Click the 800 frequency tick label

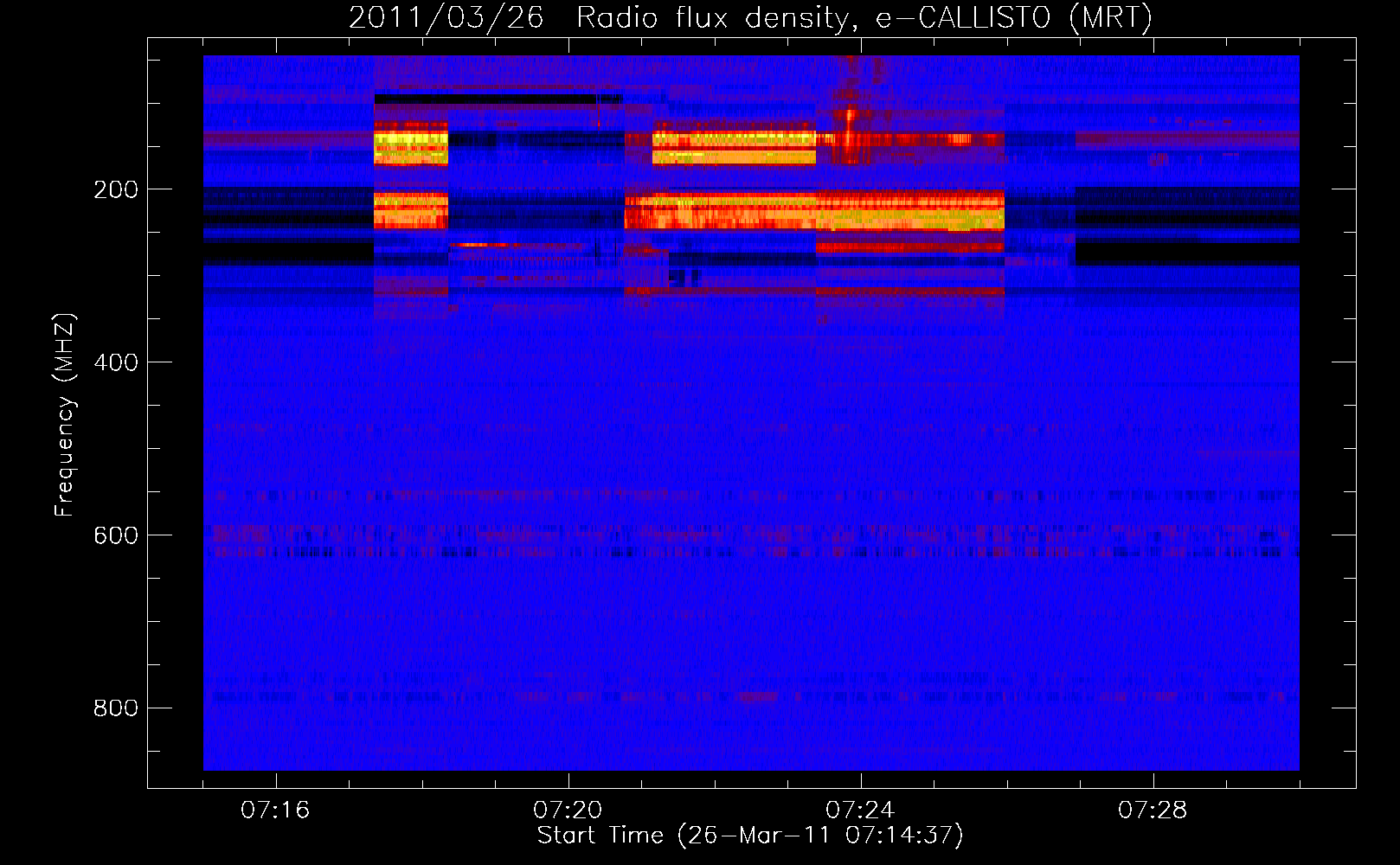click(116, 708)
